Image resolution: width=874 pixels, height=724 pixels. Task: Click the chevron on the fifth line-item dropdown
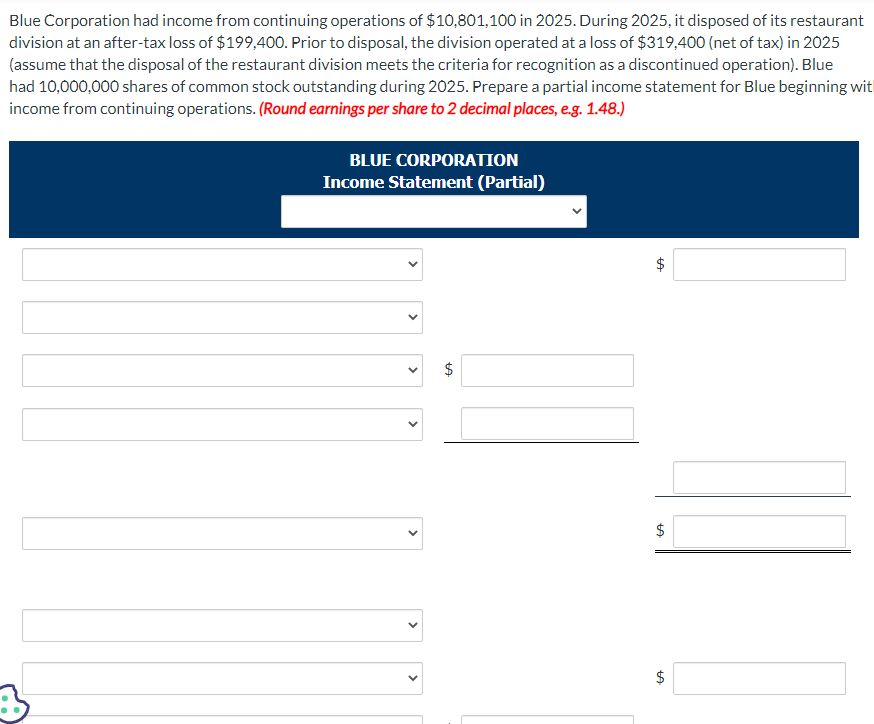[x=411, y=533]
